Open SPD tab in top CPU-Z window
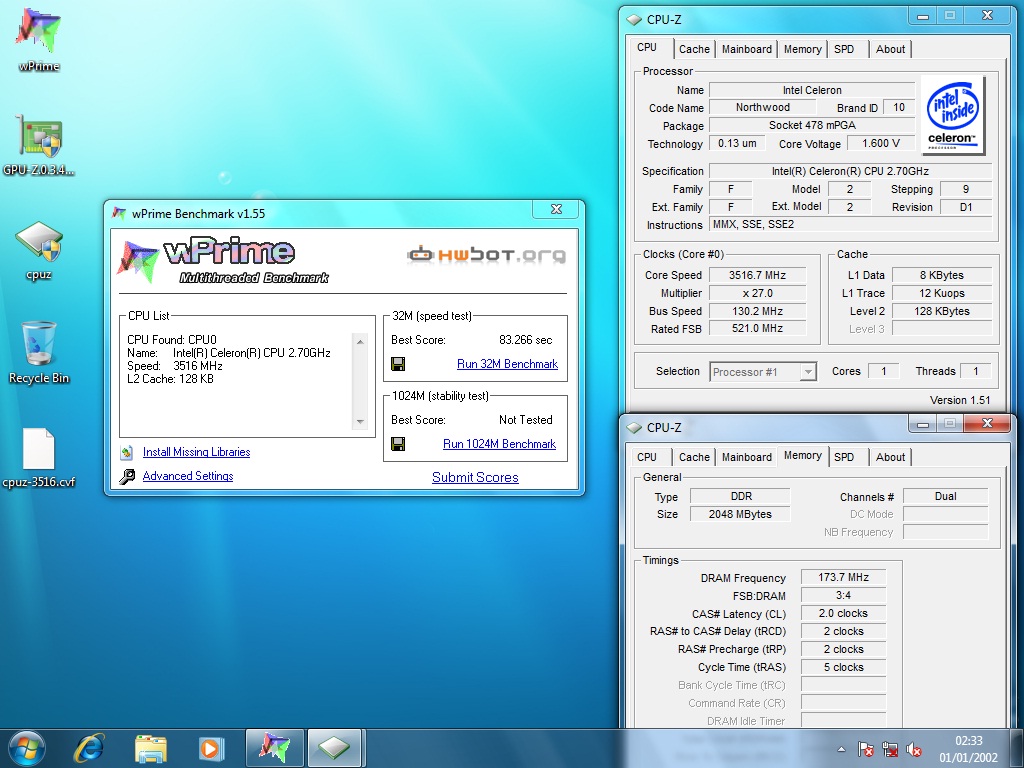Image resolution: width=1024 pixels, height=768 pixels. (x=844, y=49)
